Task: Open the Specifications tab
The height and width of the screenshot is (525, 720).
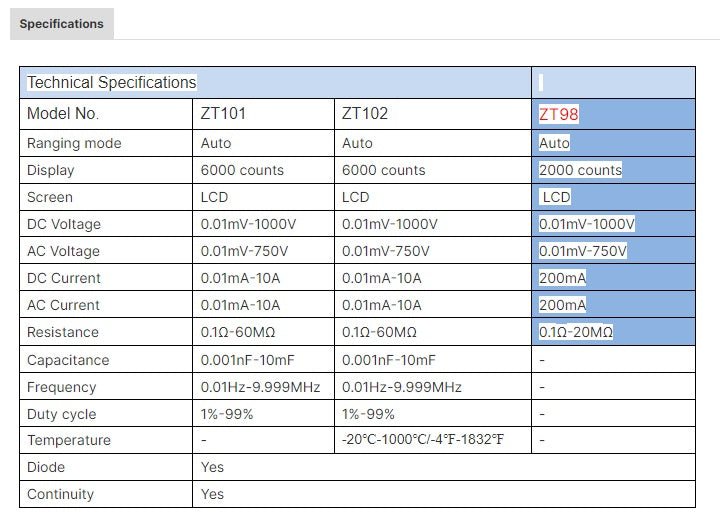Action: click(x=62, y=23)
